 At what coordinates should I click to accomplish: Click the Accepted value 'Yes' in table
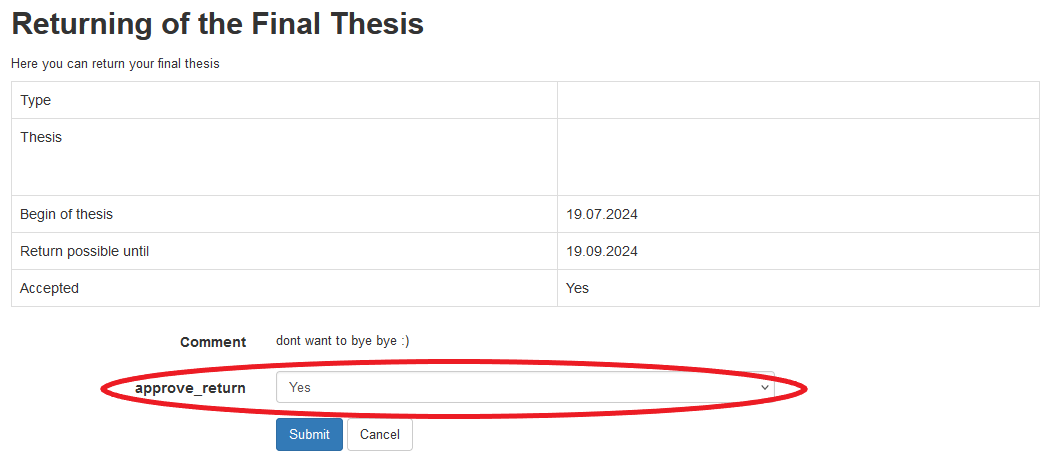coord(578,288)
